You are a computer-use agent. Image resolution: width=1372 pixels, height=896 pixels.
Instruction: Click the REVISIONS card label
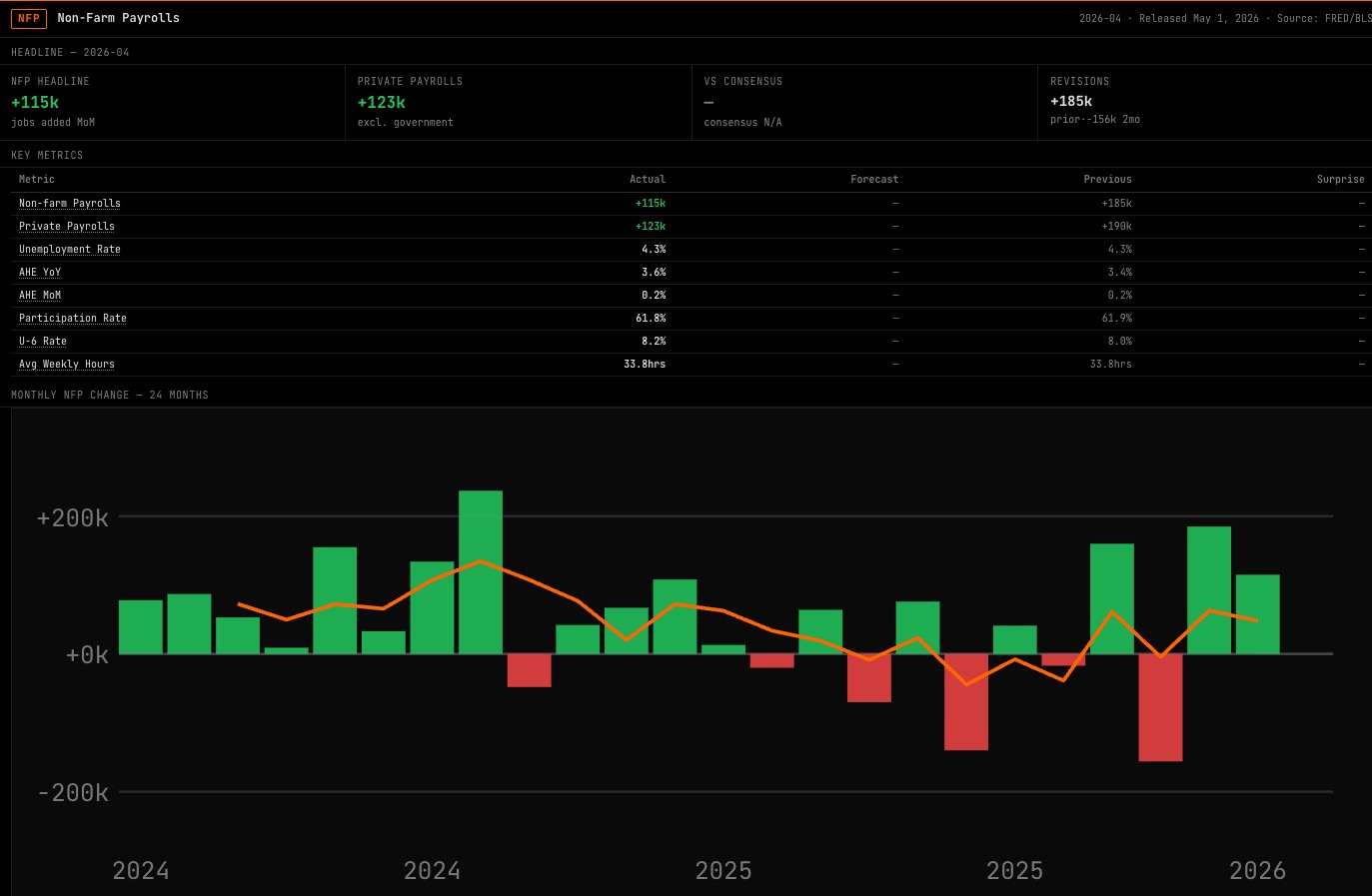1080,81
